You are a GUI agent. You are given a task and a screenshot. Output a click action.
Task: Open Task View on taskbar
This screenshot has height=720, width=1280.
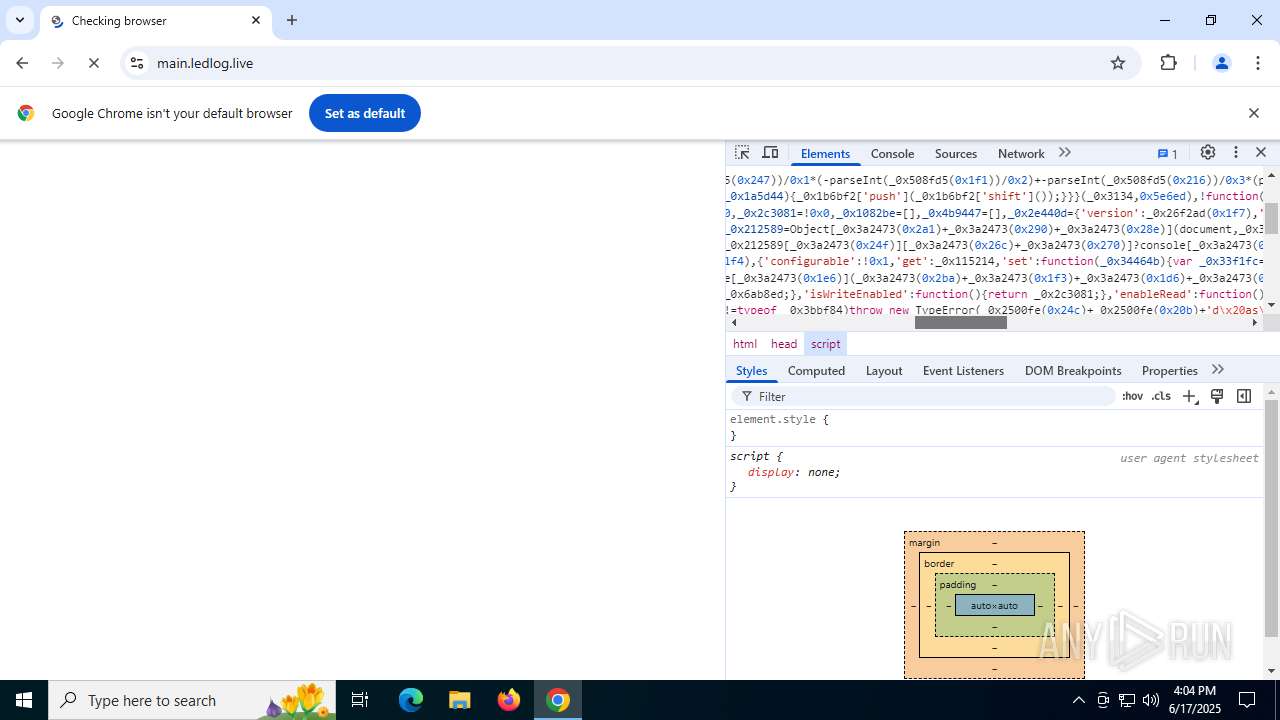click(360, 700)
